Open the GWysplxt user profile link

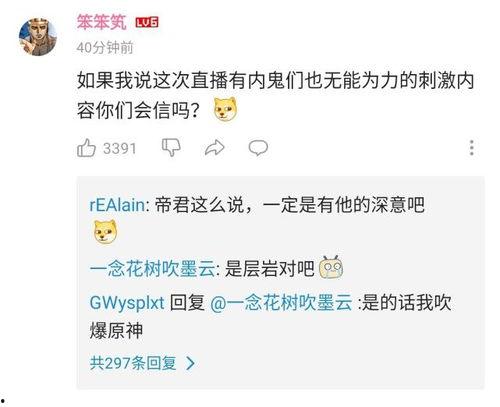[127, 303]
